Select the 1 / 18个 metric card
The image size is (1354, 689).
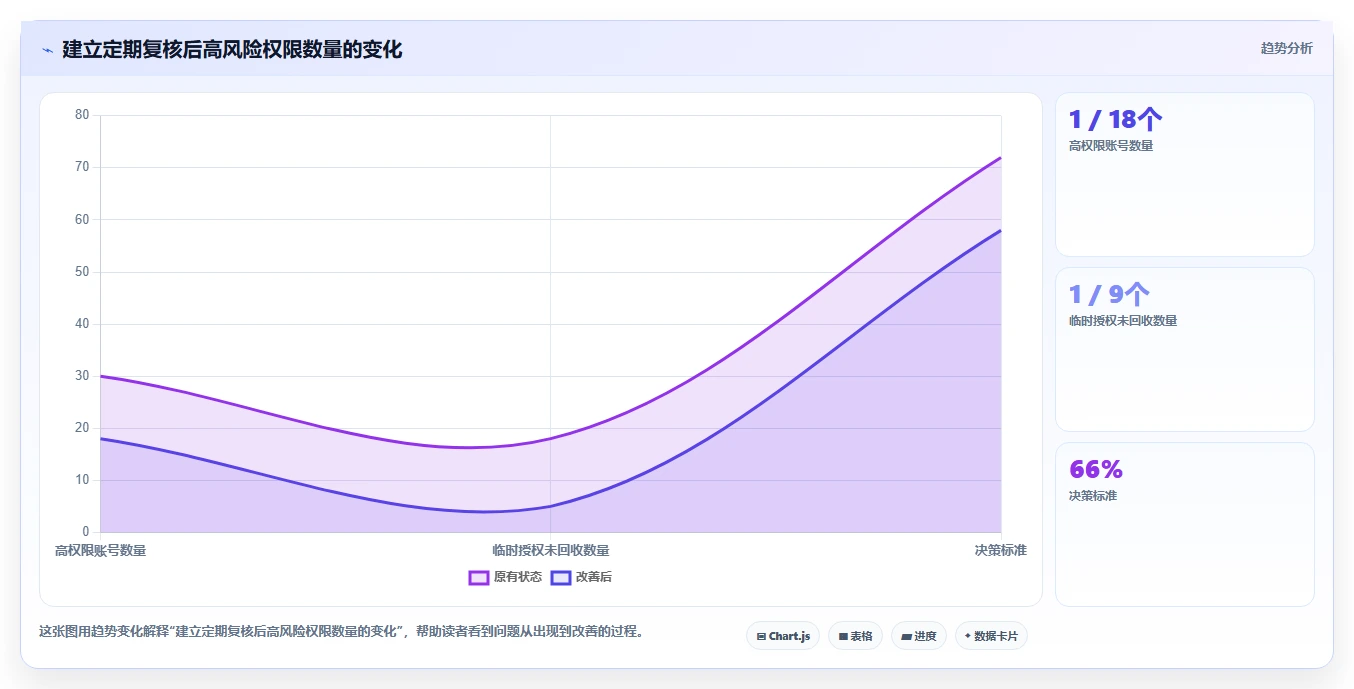point(1185,175)
